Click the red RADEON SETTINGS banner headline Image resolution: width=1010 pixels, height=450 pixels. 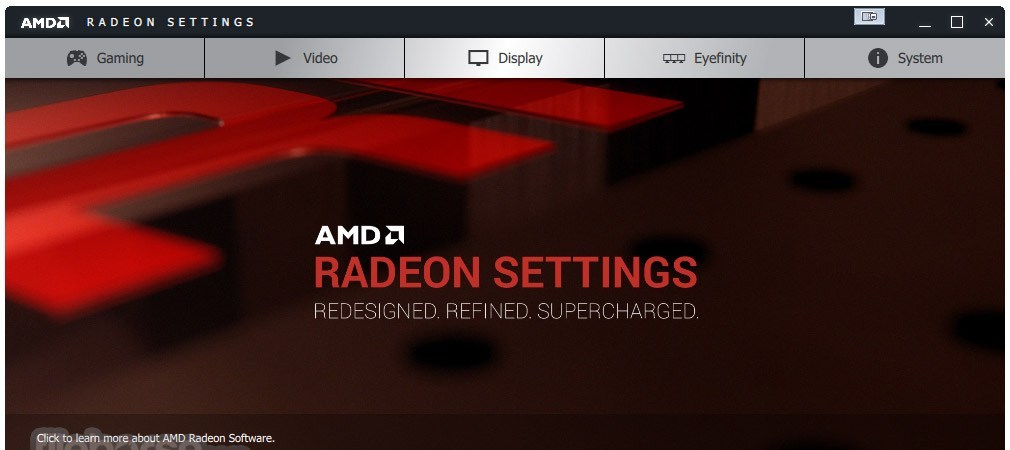[506, 272]
